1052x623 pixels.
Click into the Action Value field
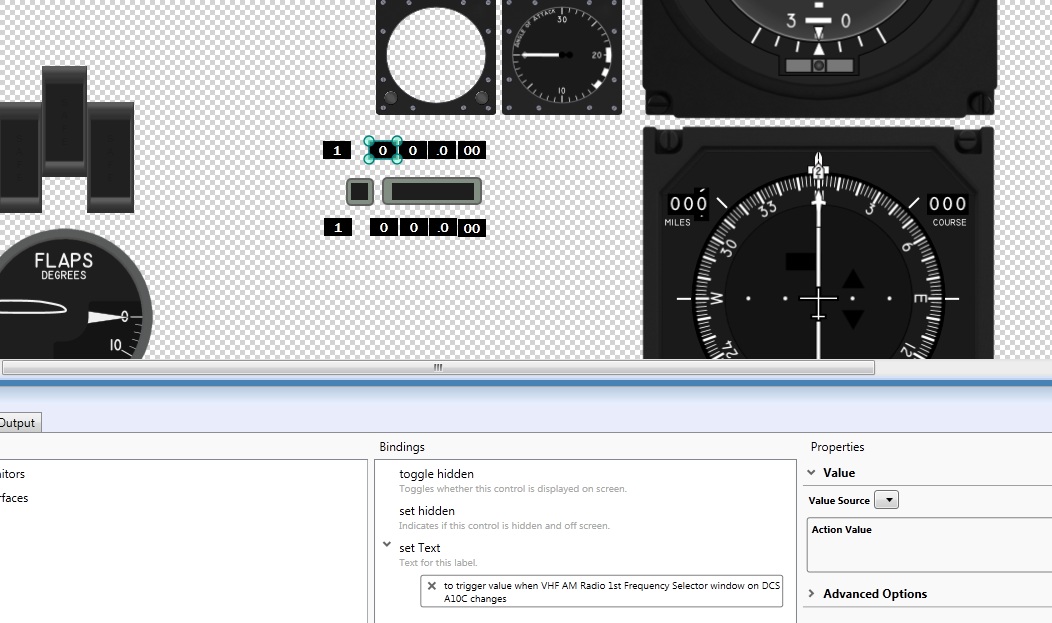[x=929, y=545]
